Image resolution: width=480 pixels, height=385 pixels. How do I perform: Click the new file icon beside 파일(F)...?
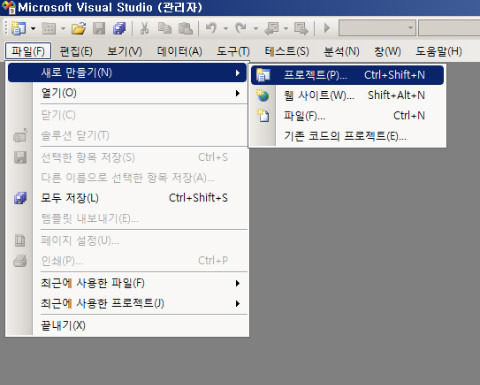(263, 116)
